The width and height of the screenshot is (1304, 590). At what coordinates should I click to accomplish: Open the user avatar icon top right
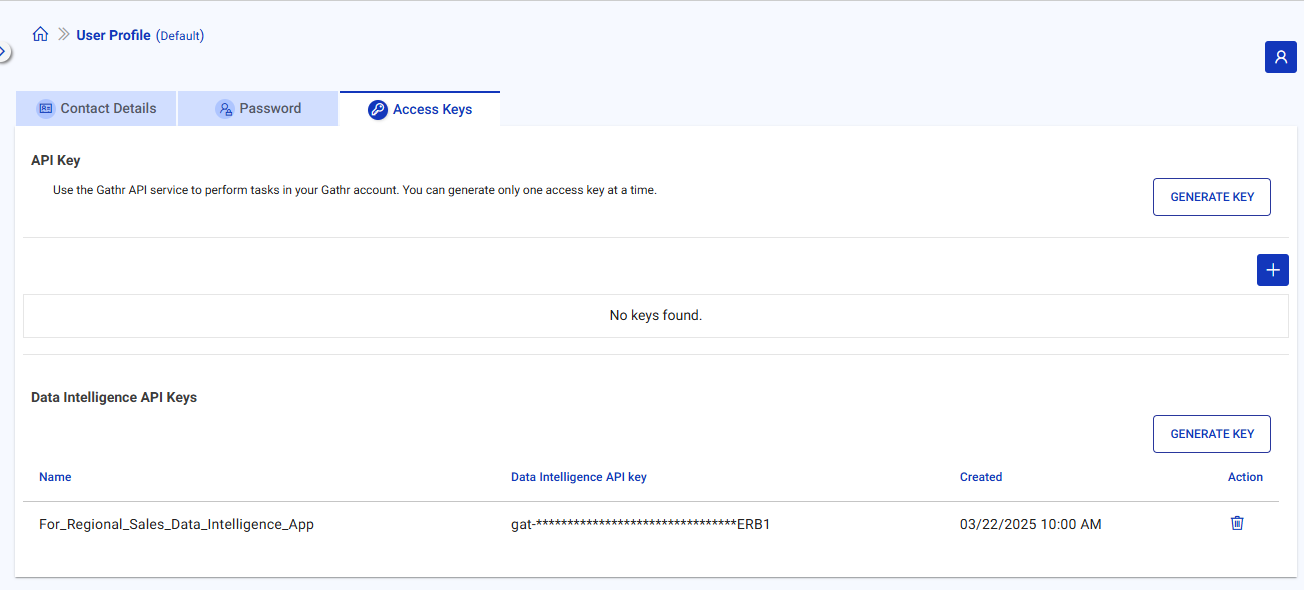pyautogui.click(x=1281, y=57)
